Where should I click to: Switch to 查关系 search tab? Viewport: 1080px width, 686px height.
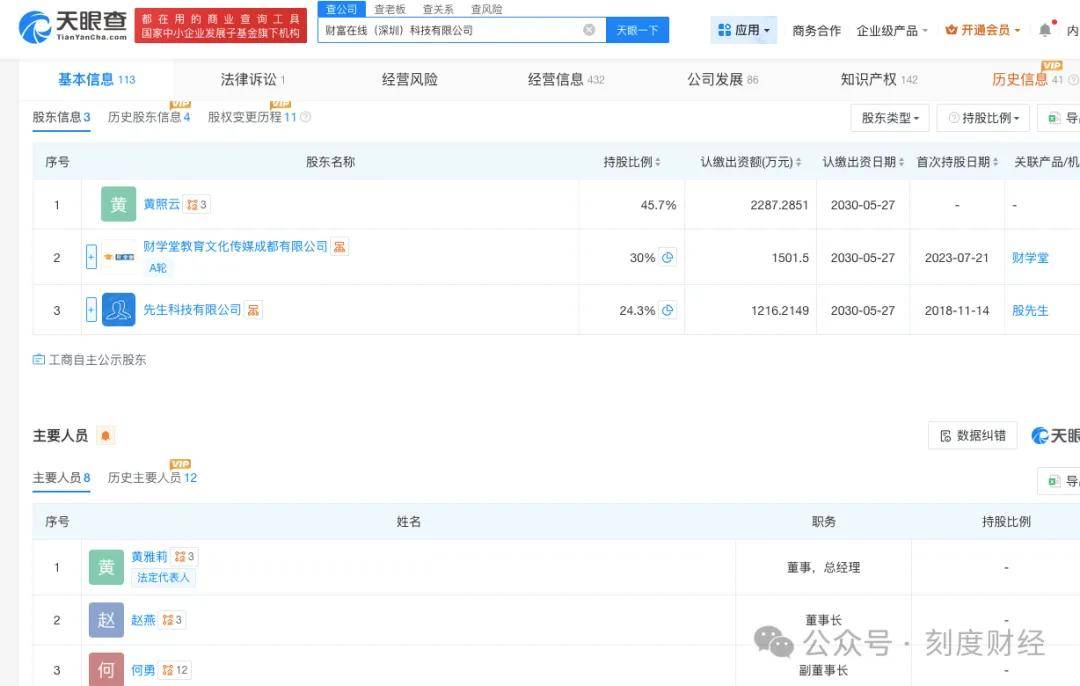[x=438, y=9]
